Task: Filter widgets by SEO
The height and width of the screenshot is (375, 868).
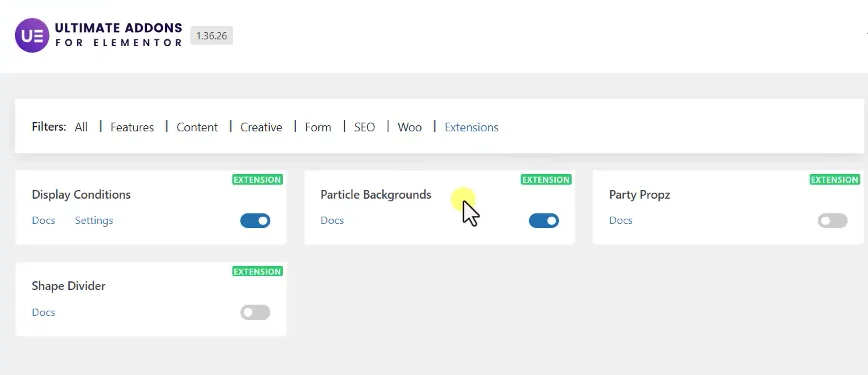Action: pos(365,127)
